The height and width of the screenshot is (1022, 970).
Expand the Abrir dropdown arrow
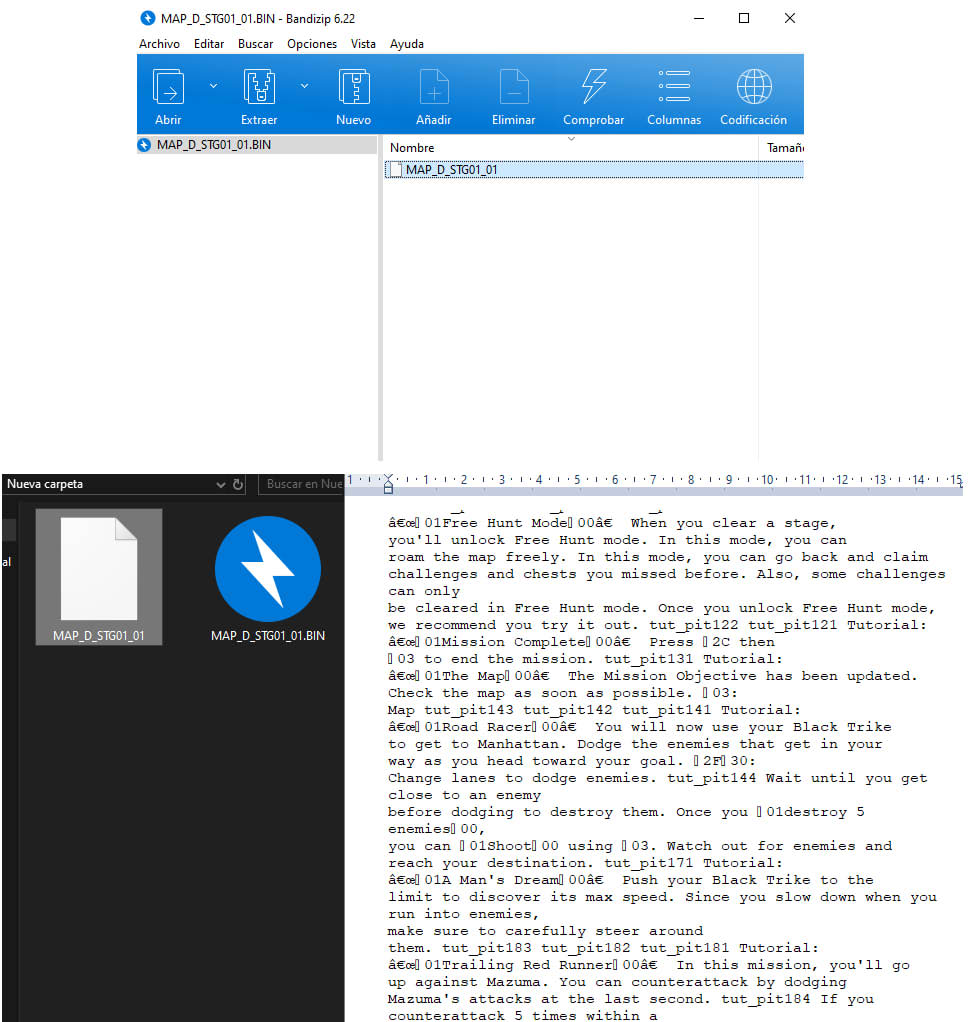coord(213,86)
